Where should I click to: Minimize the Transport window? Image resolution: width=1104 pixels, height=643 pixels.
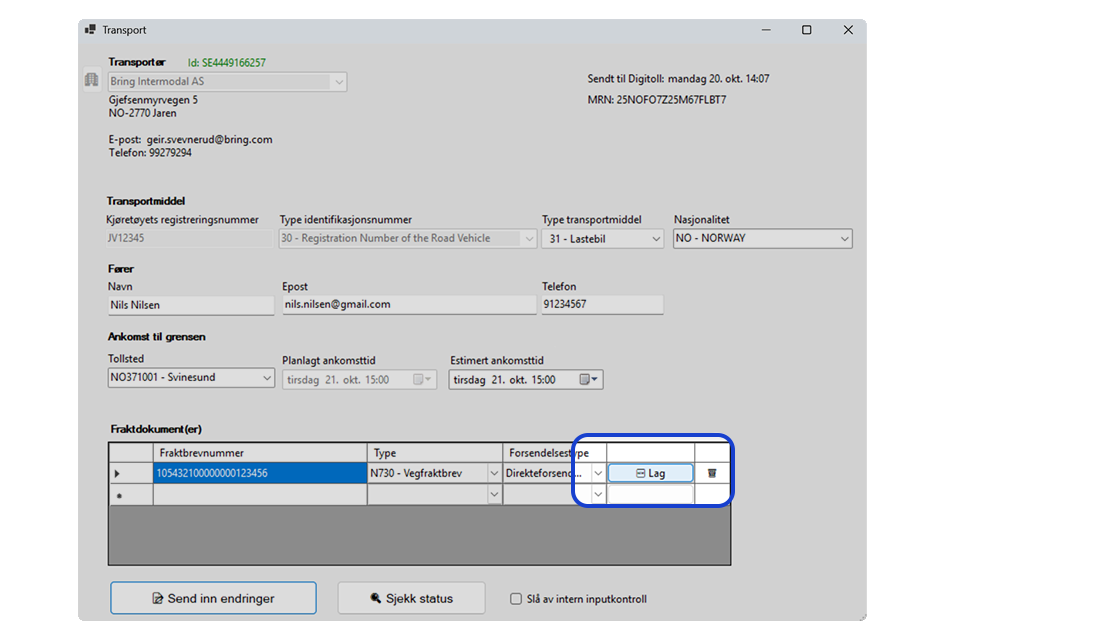(x=766, y=30)
